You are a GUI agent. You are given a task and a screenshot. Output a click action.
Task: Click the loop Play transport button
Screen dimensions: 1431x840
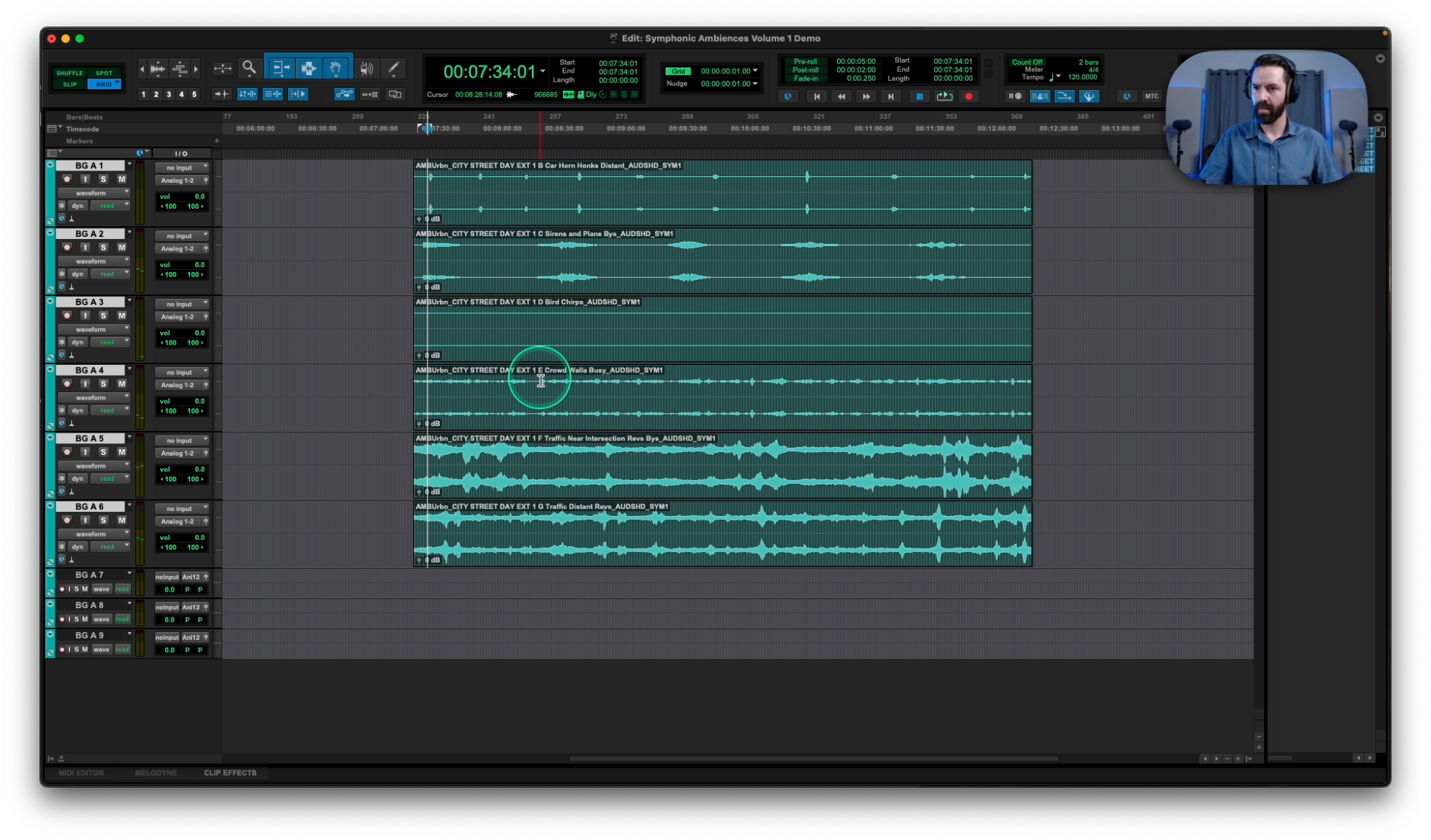tap(944, 96)
